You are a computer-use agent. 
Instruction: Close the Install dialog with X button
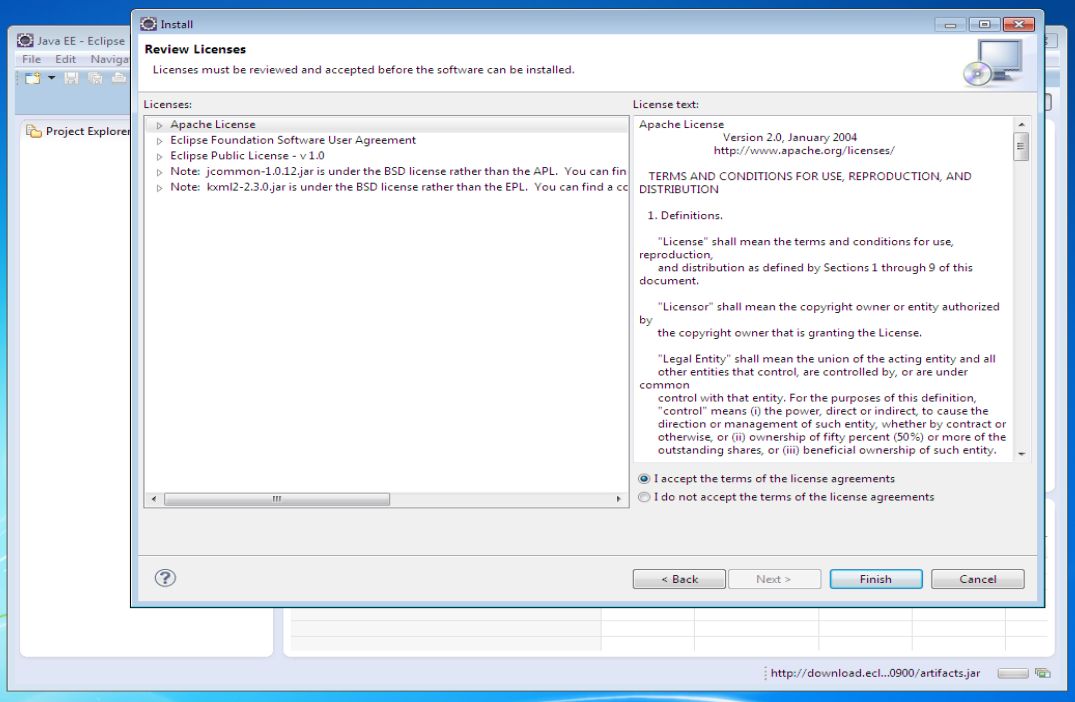tap(1019, 24)
